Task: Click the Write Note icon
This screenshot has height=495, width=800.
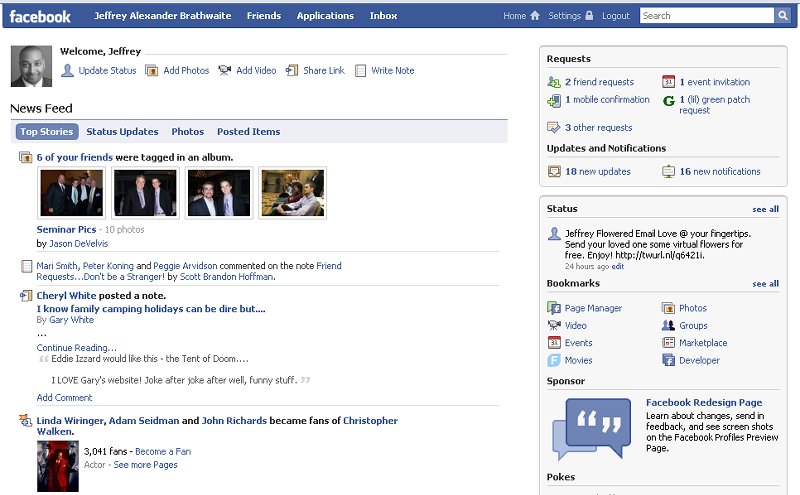Action: click(361, 71)
